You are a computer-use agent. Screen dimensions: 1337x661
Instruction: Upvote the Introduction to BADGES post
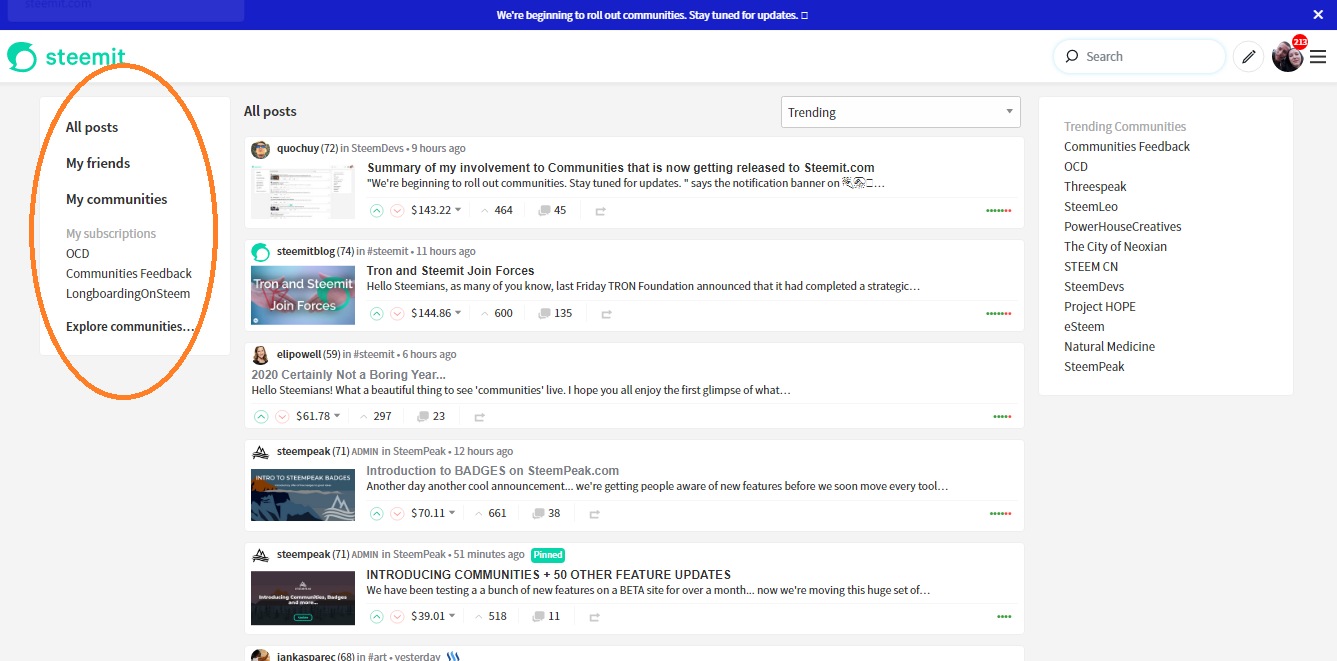[376, 513]
